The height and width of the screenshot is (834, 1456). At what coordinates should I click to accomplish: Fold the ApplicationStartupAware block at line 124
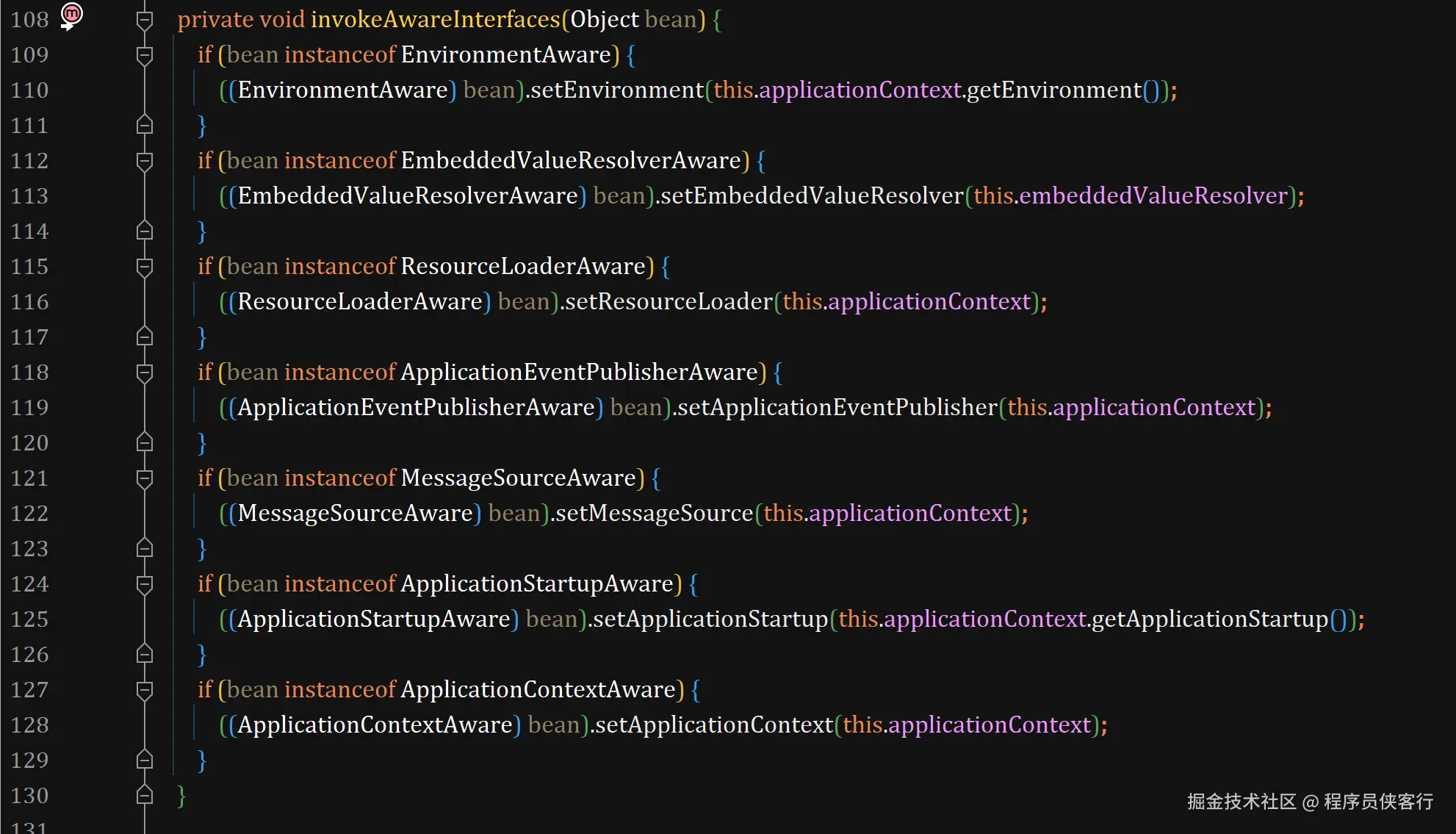[x=145, y=584]
